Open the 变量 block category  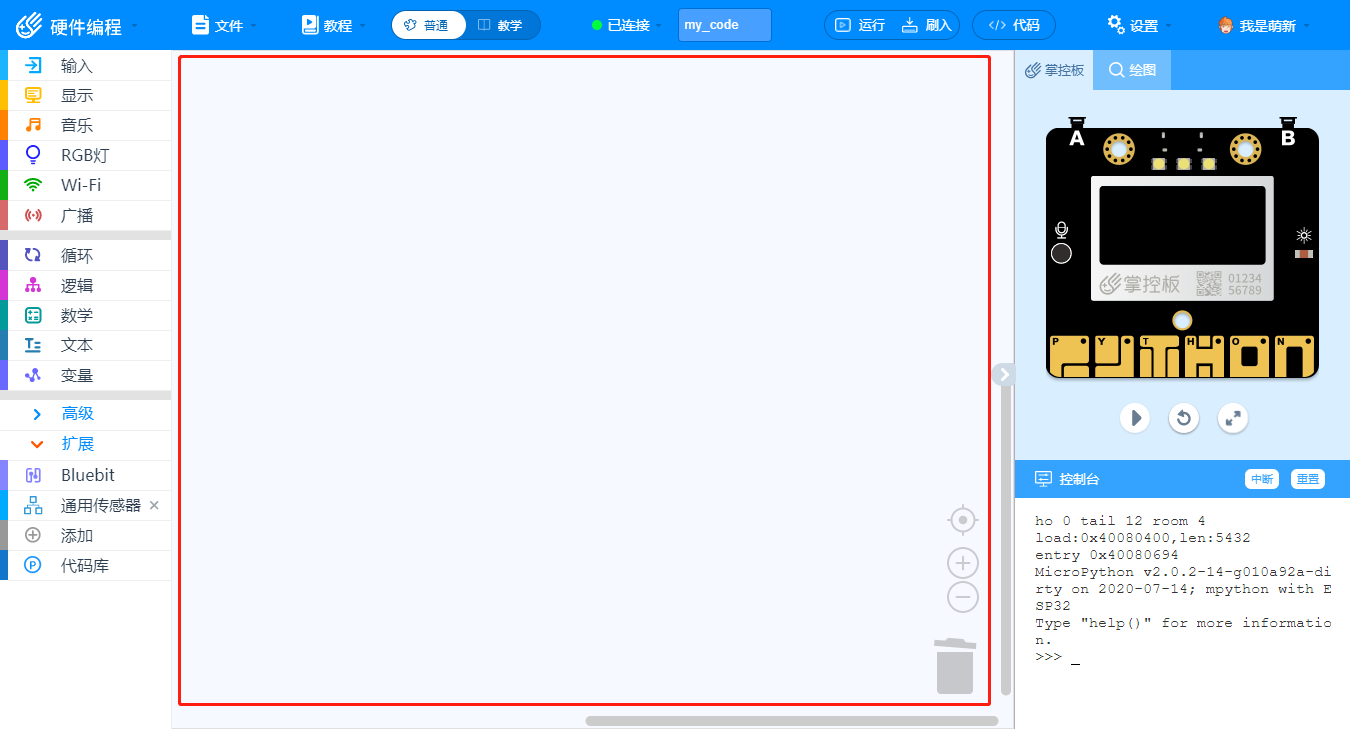pos(86,376)
